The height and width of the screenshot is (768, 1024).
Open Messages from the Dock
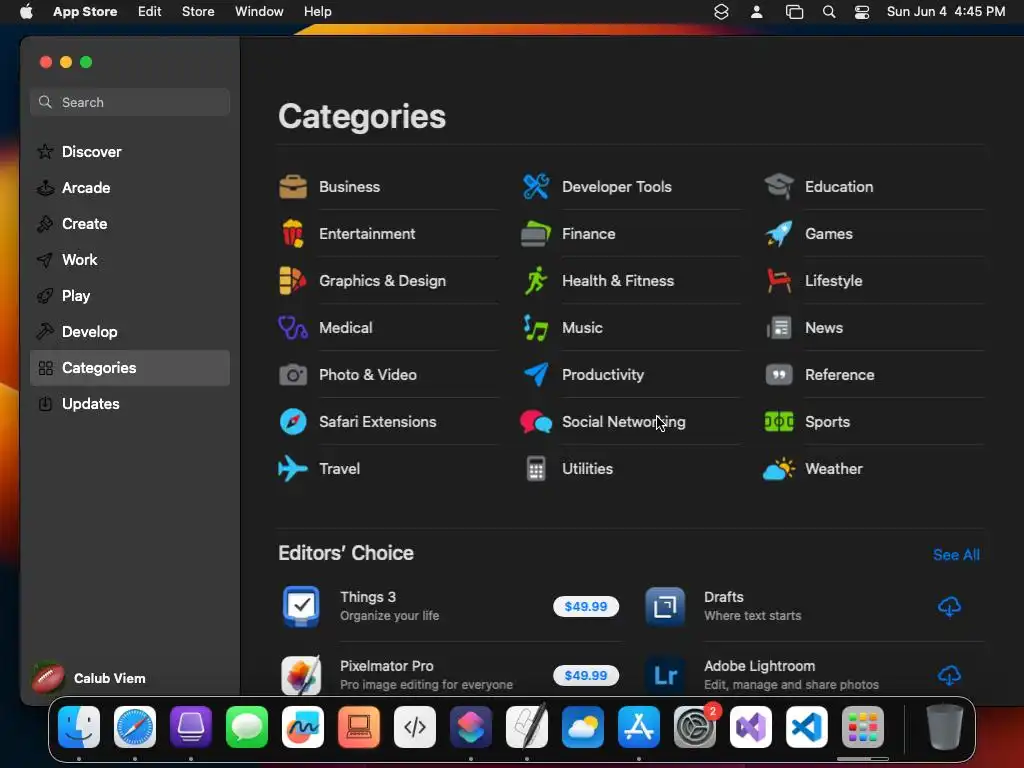(247, 727)
